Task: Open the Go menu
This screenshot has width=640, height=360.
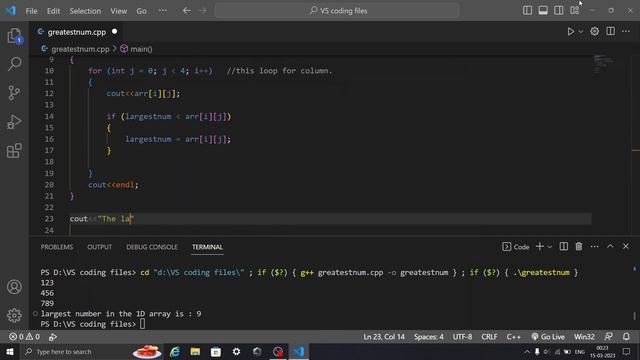Action: tap(141, 11)
